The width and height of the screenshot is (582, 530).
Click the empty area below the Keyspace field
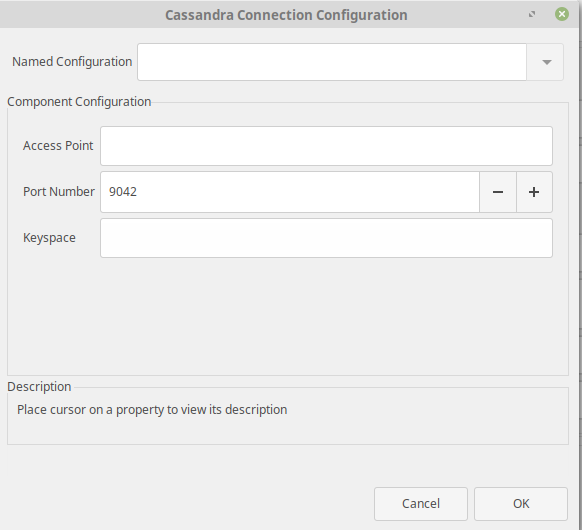point(288,315)
